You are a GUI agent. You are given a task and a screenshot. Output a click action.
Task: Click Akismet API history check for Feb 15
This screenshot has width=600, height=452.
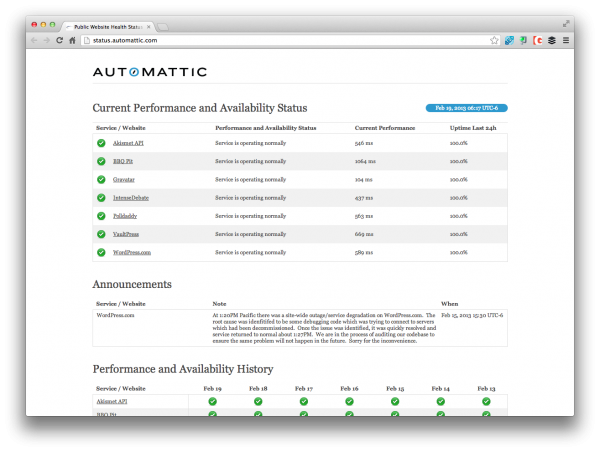(x=395, y=401)
